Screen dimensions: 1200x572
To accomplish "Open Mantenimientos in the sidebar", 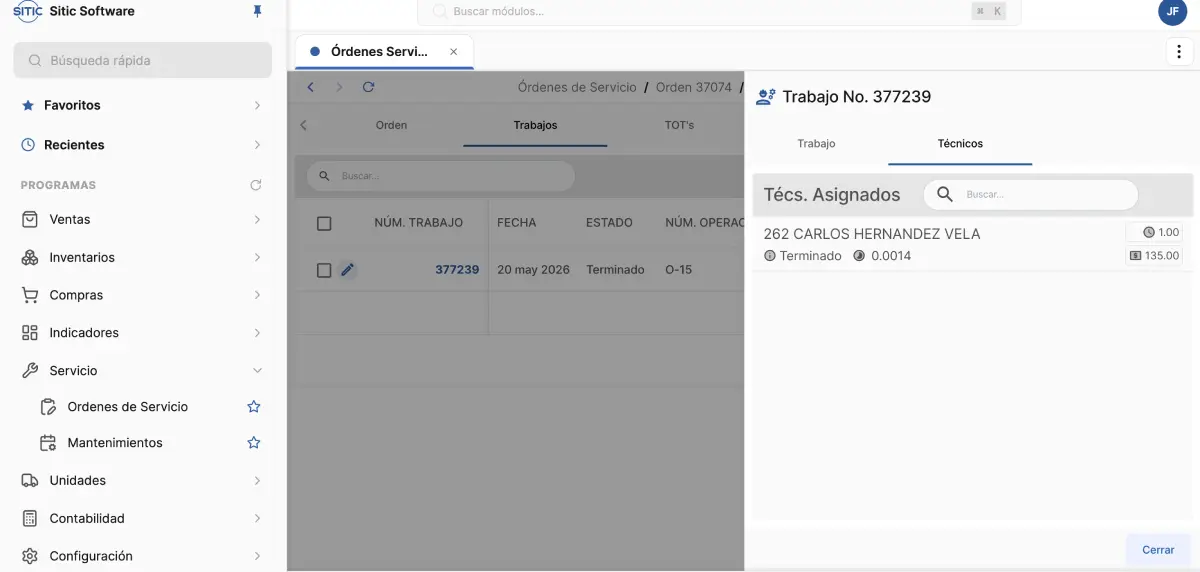I will tap(115, 443).
